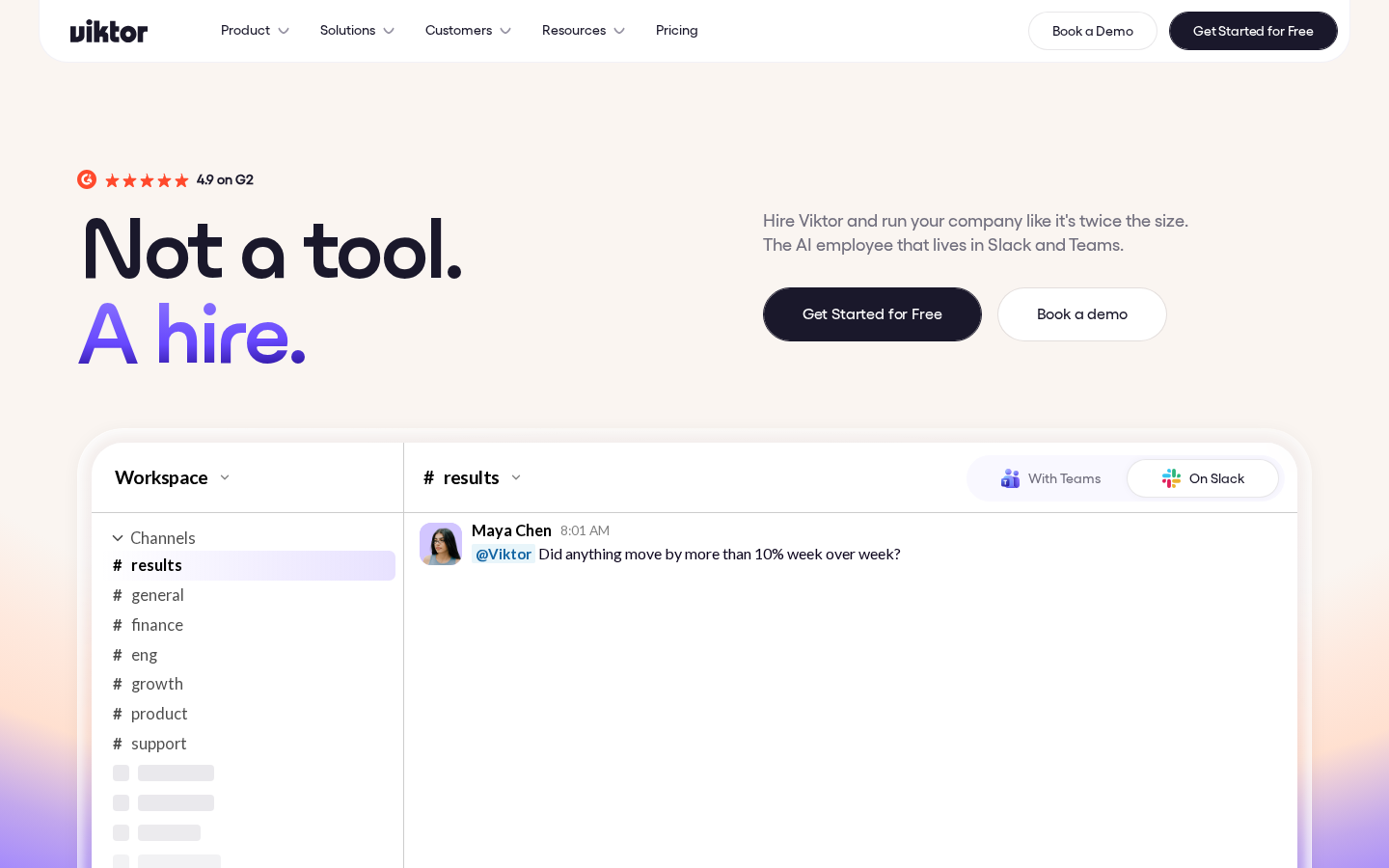Select the product channel
Screen dimensions: 1389x868
[251, 714]
